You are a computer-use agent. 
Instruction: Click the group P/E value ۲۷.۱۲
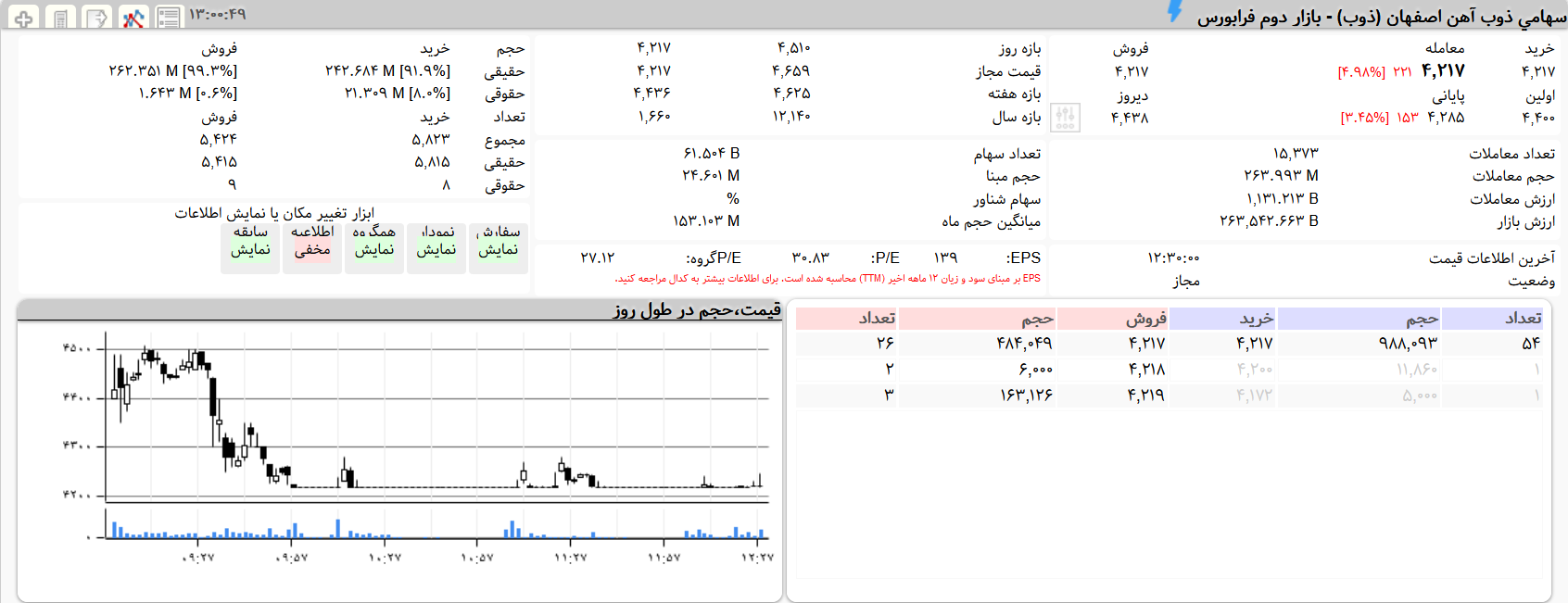[x=598, y=258]
